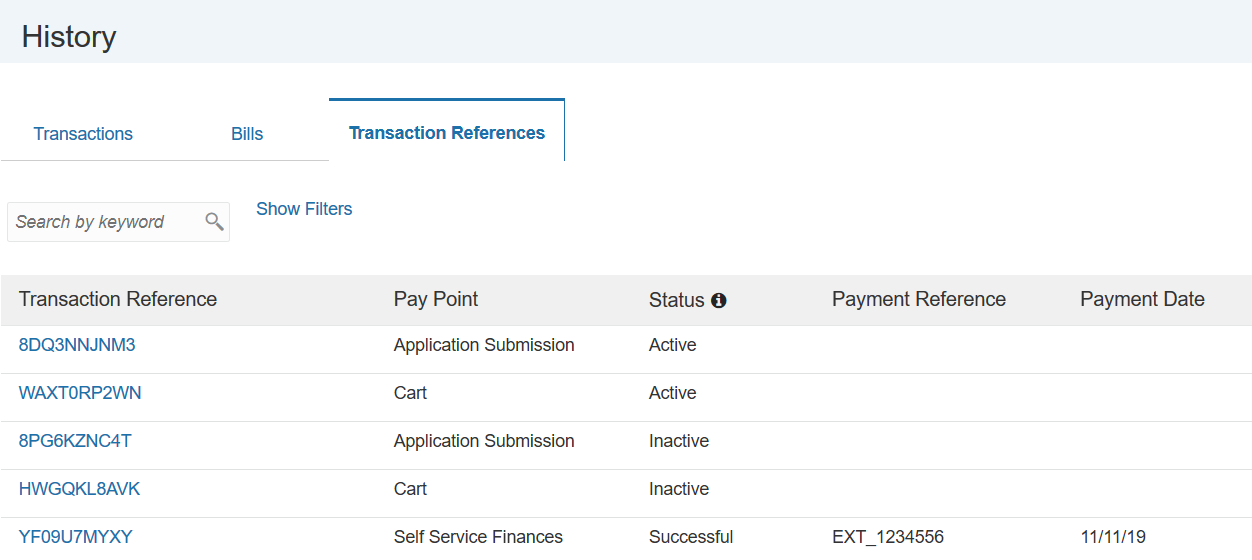Click the 11/11/19 payment date cell
Image resolution: width=1252 pixels, height=560 pixels.
pyautogui.click(x=1113, y=537)
